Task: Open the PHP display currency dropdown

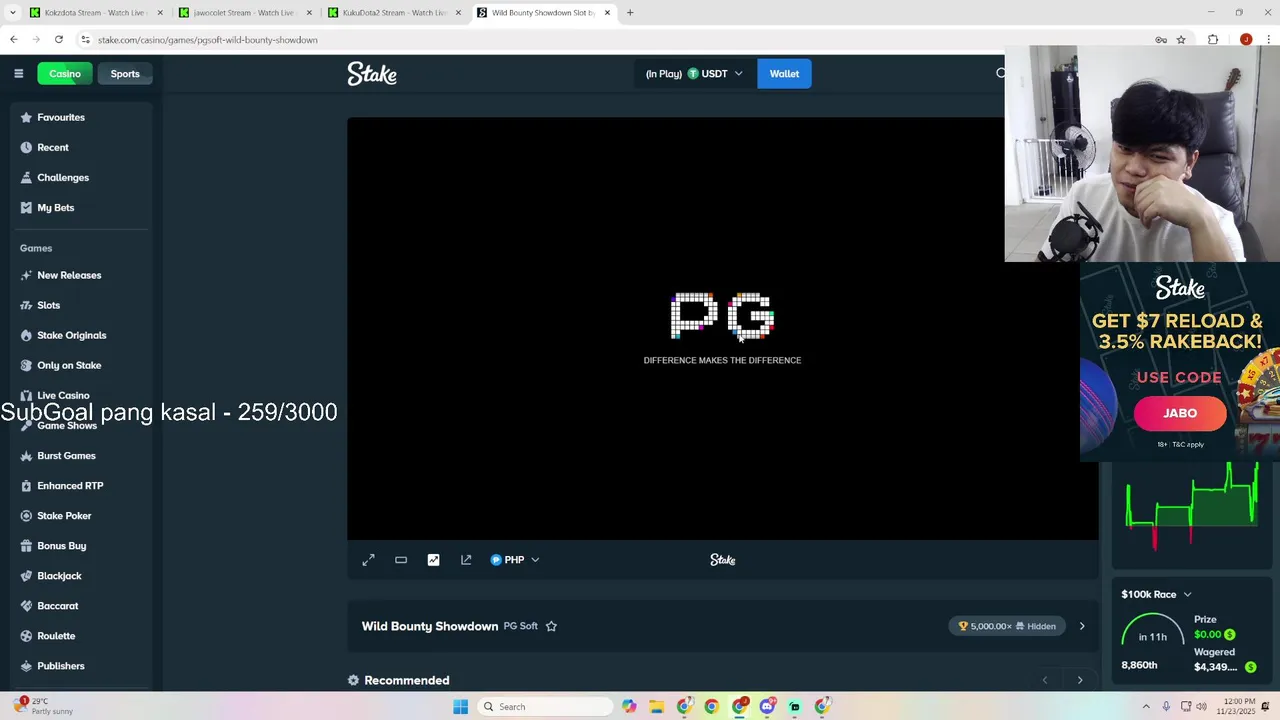Action: (x=515, y=560)
